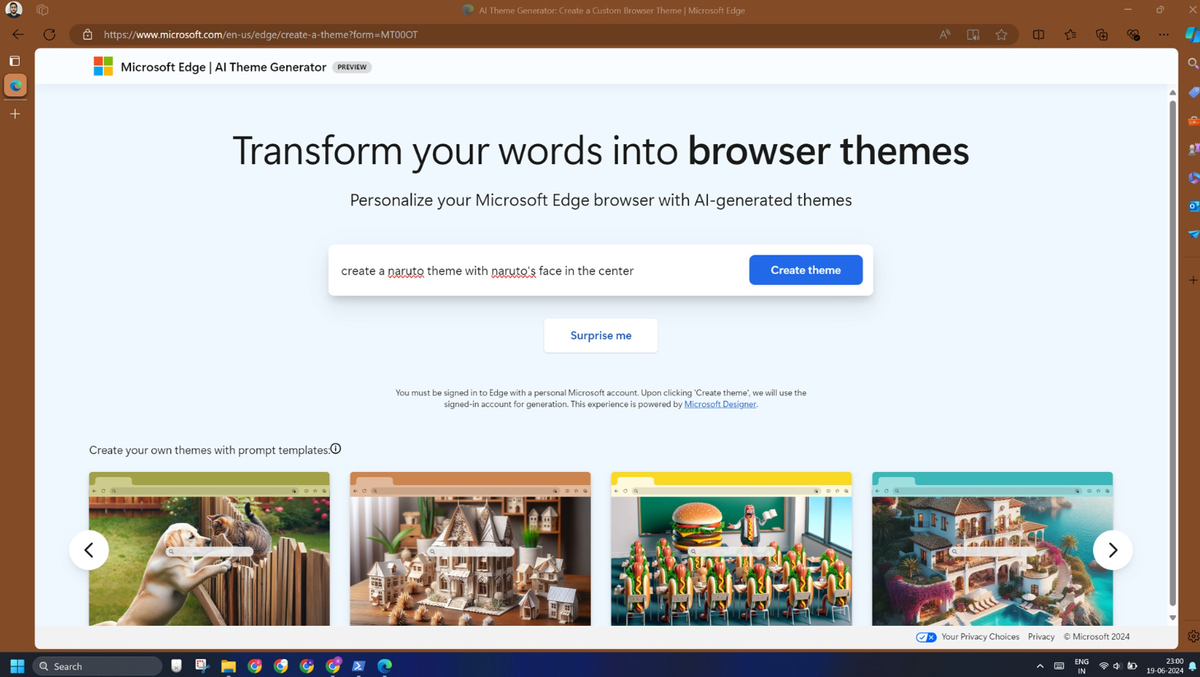Open File Explorer from taskbar
The width and height of the screenshot is (1200, 677).
point(228,666)
